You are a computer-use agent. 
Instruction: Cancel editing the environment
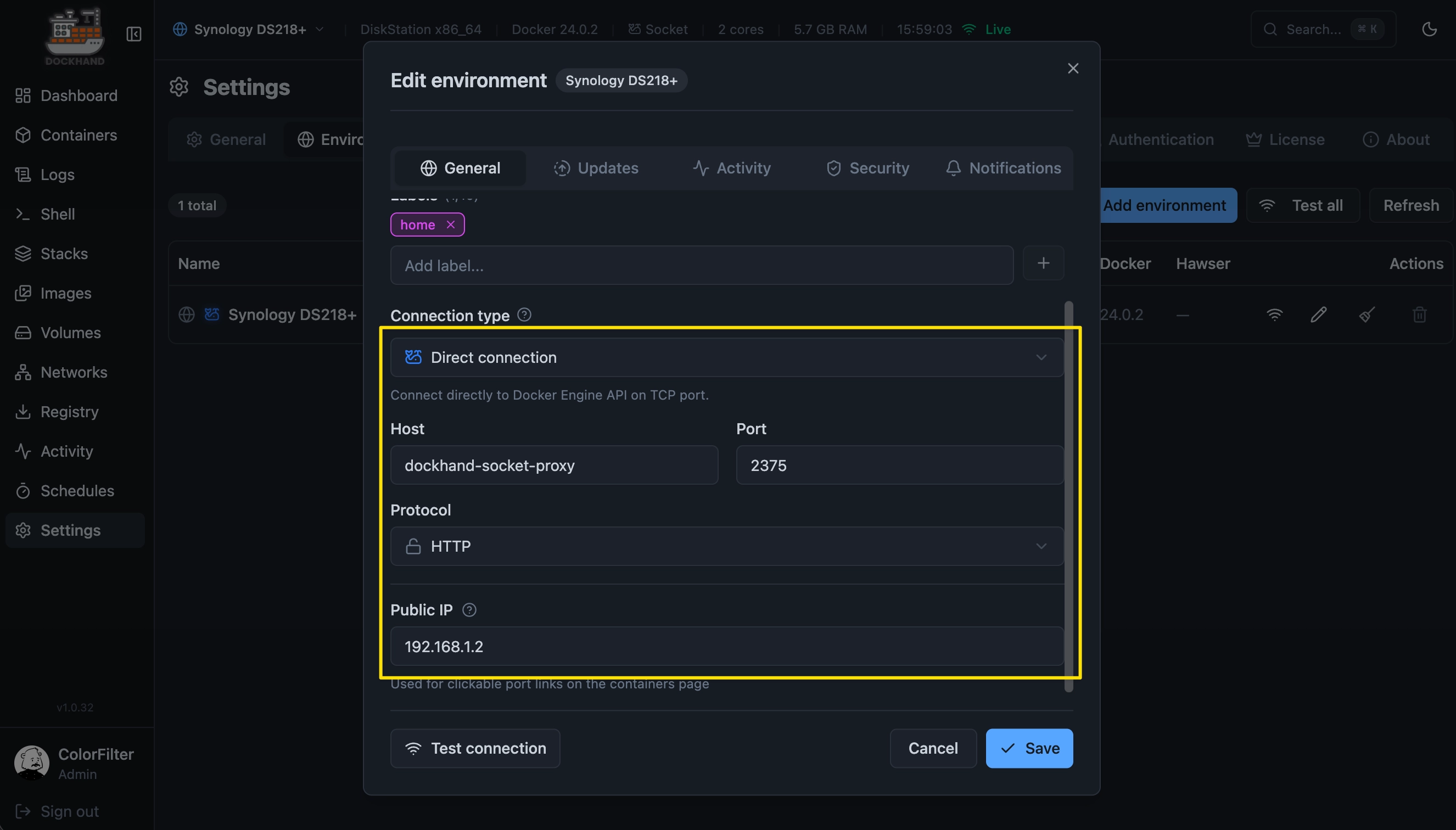tap(933, 749)
